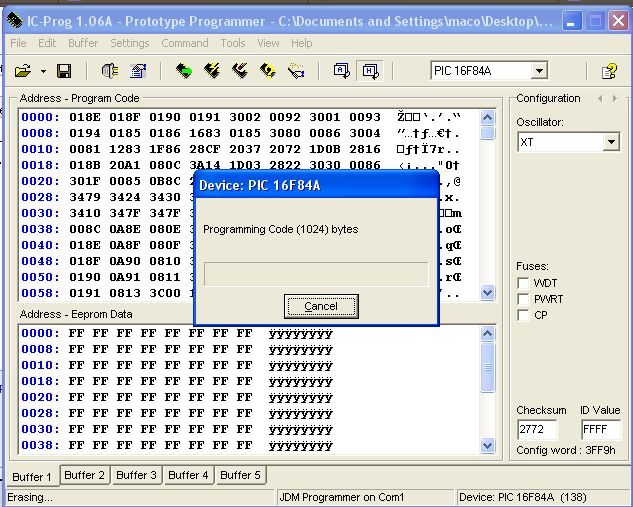Expand the Oscillator XT dropdown
Image resolution: width=633 pixels, height=507 pixels.
612,143
